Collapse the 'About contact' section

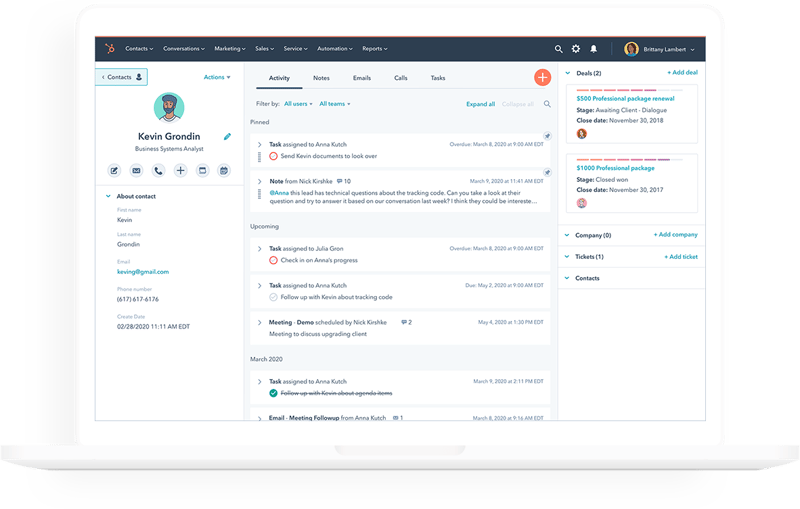(108, 196)
